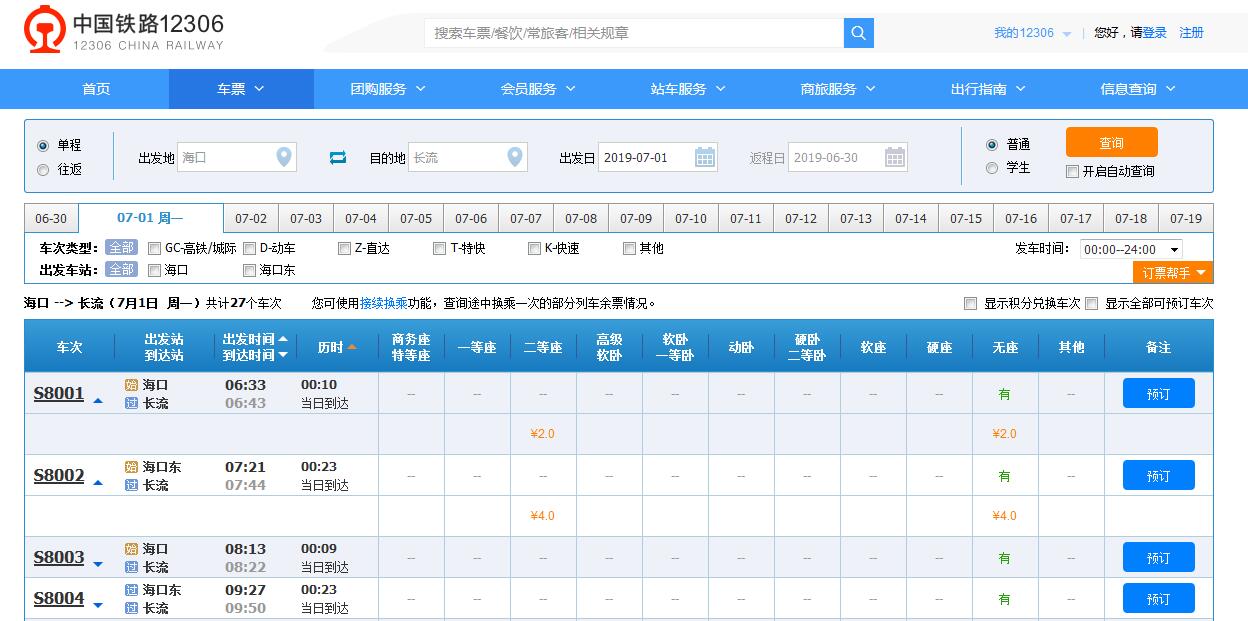Screen dimensions: 1248x621
Task: Click location pin icon in destination field
Action: (514, 157)
